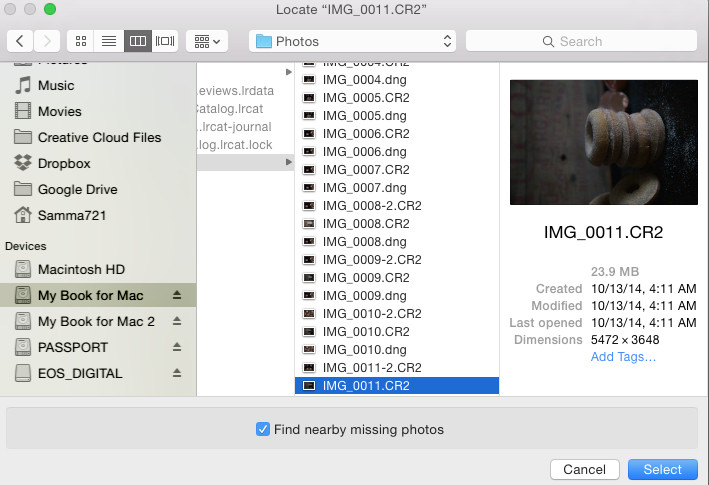This screenshot has width=709, height=485.
Task: Switch to list view
Action: [109, 42]
